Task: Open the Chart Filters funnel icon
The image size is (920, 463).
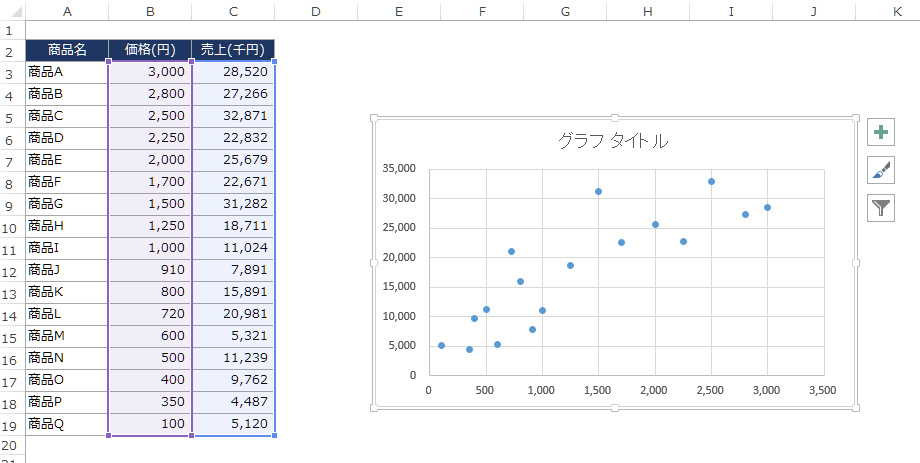Action: click(880, 208)
